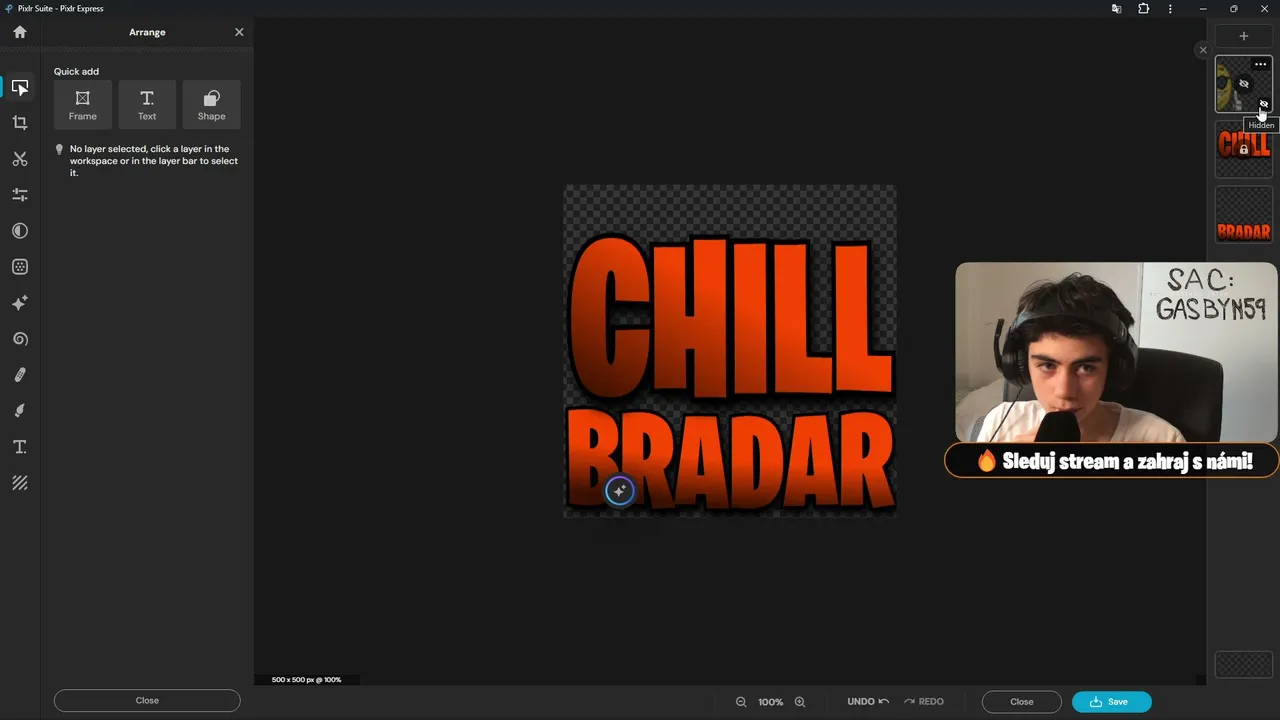The height and width of the screenshot is (720, 1280).
Task: Redo the last undone action
Action: (x=924, y=702)
